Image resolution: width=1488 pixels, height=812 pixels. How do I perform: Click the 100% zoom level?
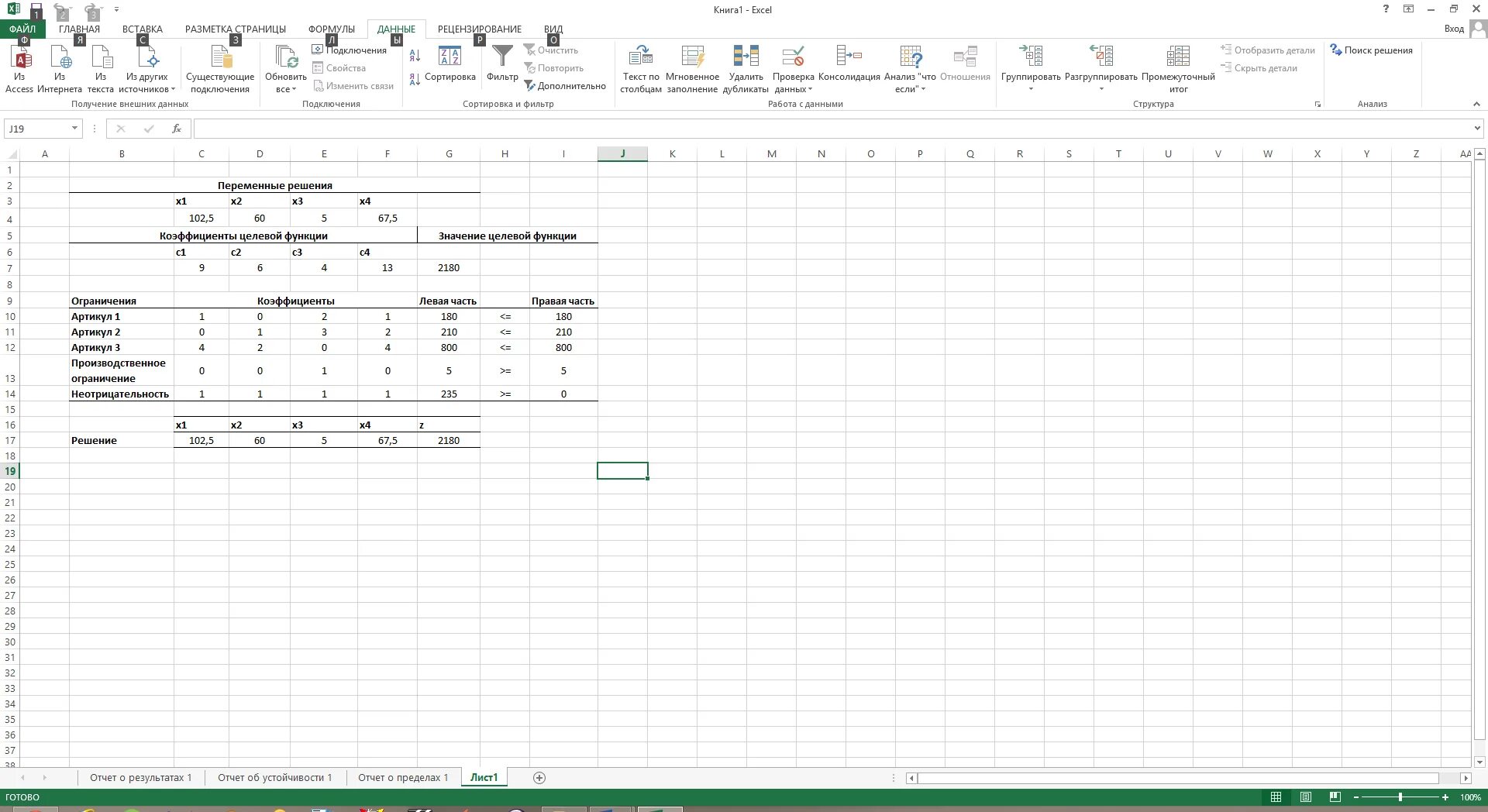[1470, 797]
